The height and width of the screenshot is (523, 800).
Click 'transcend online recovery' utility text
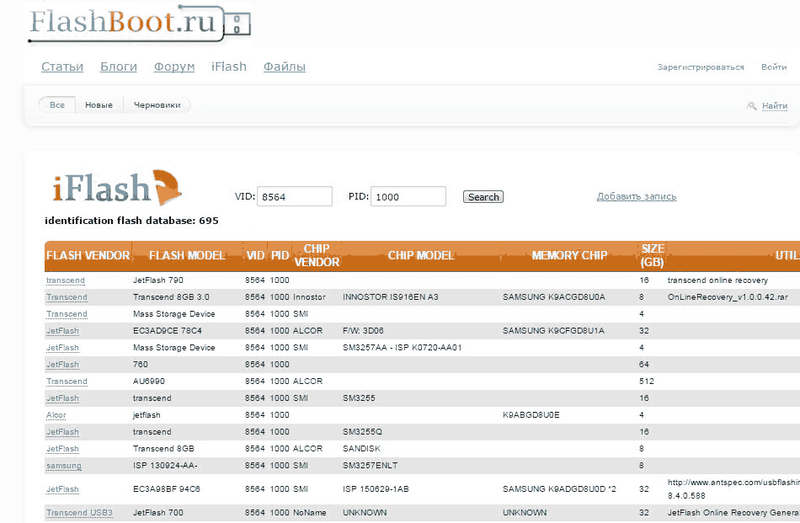coord(717,280)
